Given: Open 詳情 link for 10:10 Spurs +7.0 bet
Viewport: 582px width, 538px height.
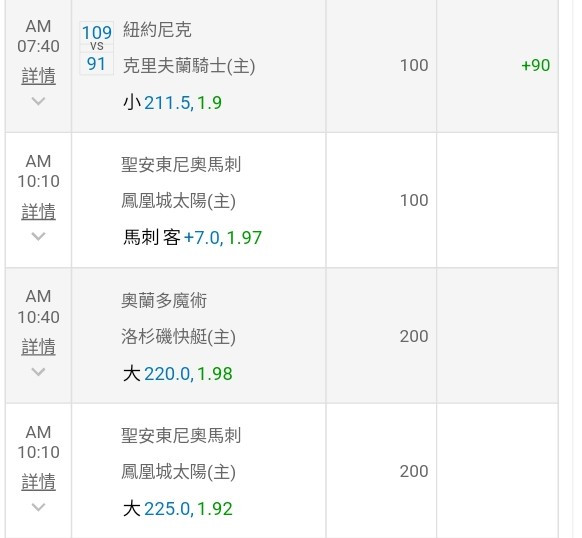Looking at the screenshot, I should click(39, 212).
